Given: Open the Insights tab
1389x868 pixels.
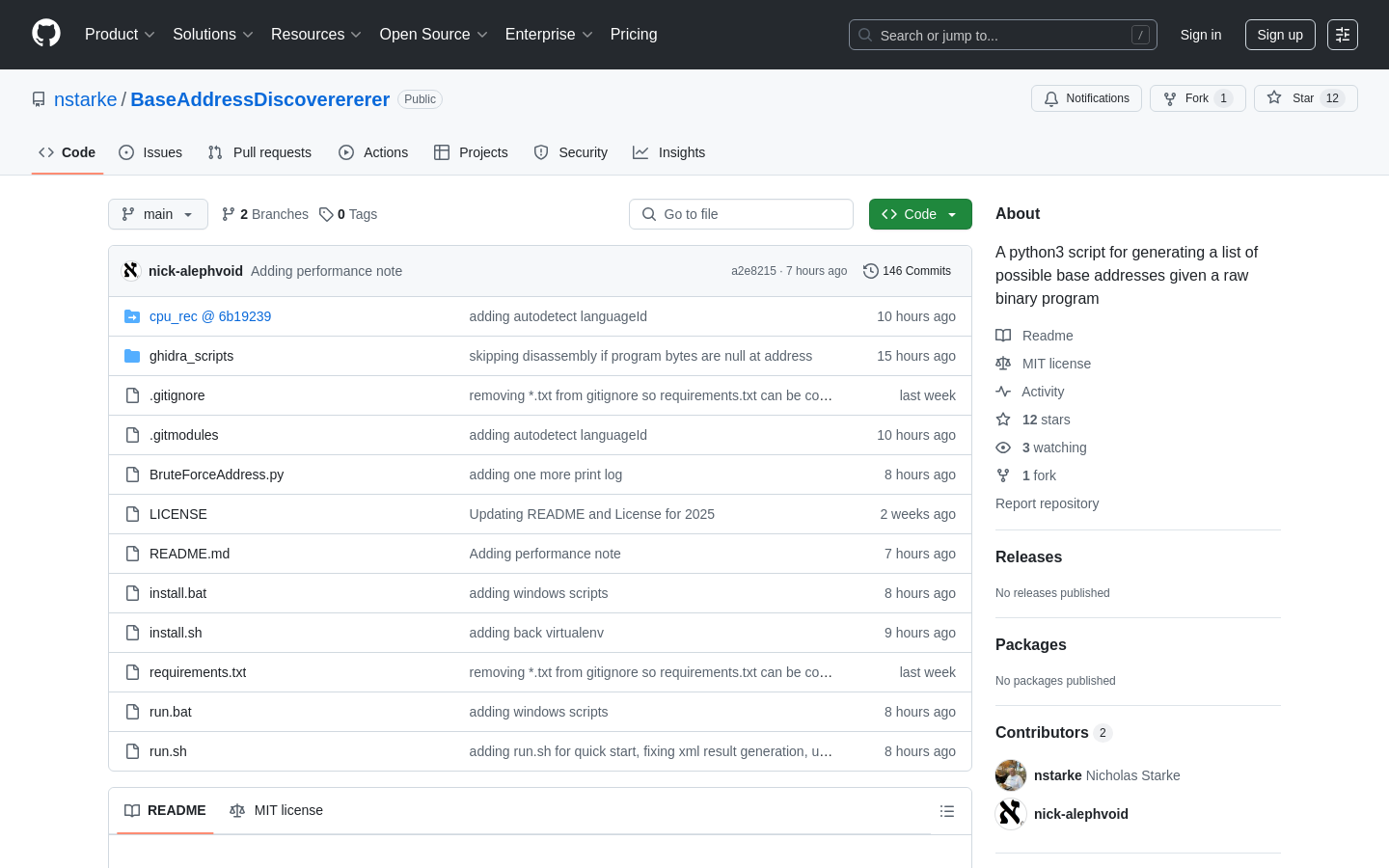Looking at the screenshot, I should point(669,152).
